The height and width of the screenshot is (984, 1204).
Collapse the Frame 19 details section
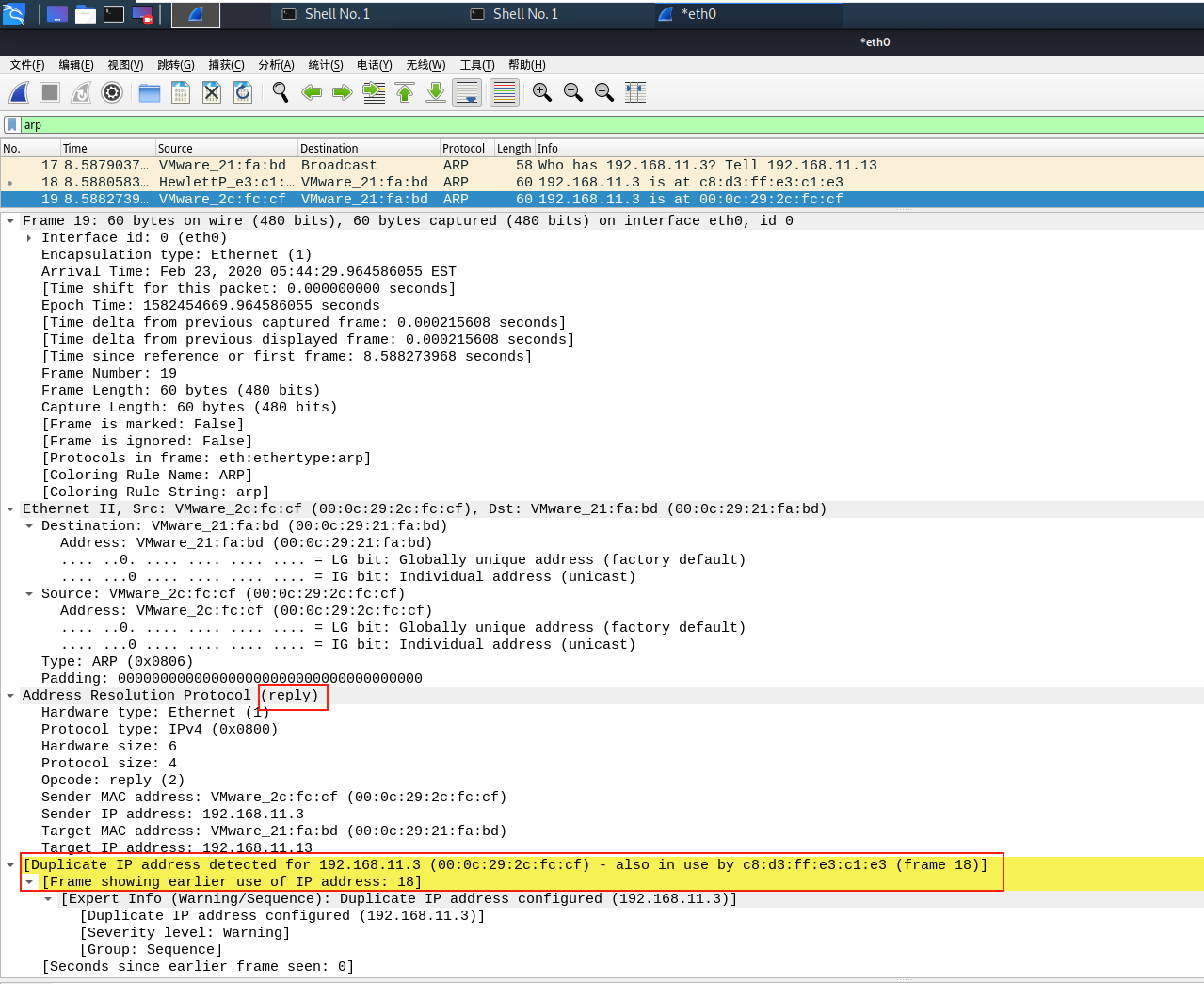pyautogui.click(x=9, y=220)
